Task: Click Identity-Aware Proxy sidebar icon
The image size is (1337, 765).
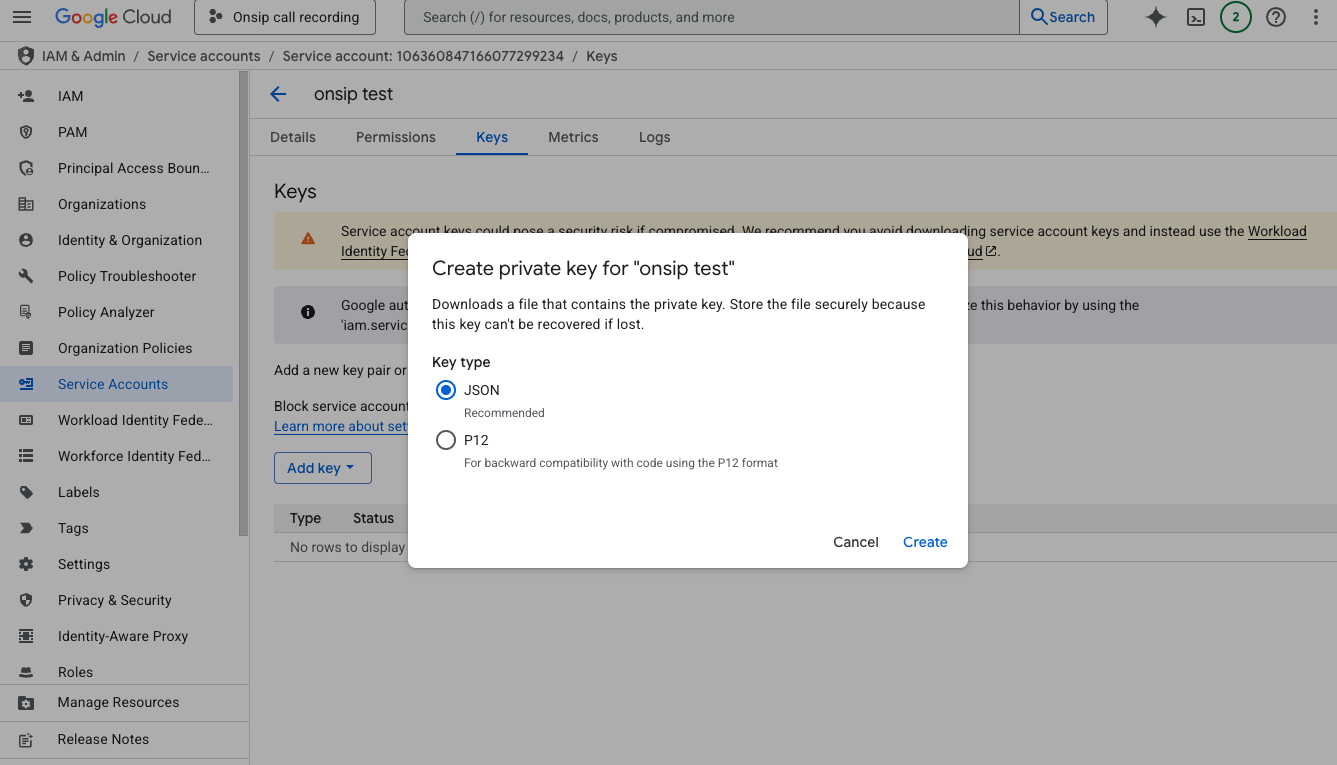Action: [x=26, y=636]
